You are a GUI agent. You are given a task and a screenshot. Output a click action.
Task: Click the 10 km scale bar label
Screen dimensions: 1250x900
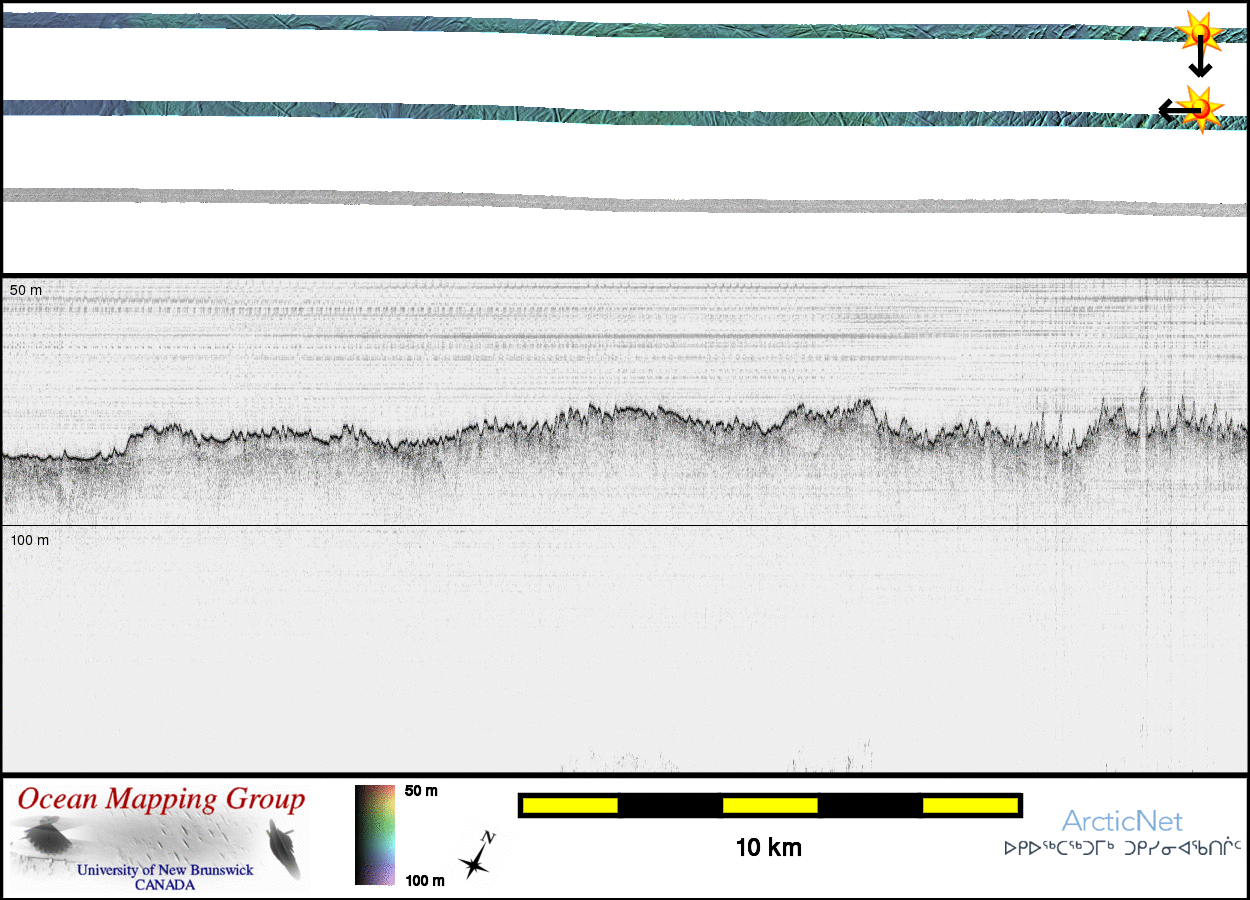pos(768,848)
